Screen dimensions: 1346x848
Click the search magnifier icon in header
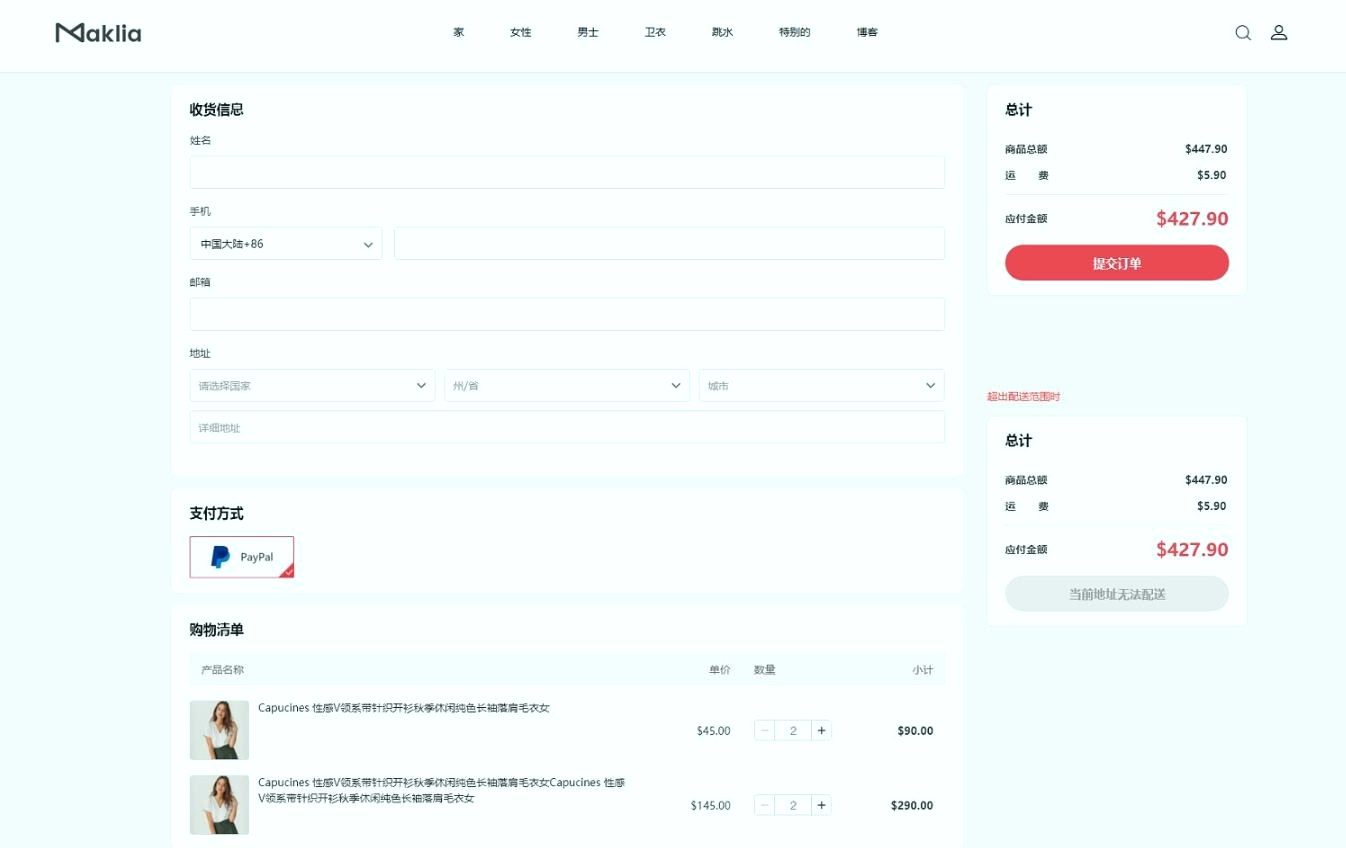(x=1242, y=32)
